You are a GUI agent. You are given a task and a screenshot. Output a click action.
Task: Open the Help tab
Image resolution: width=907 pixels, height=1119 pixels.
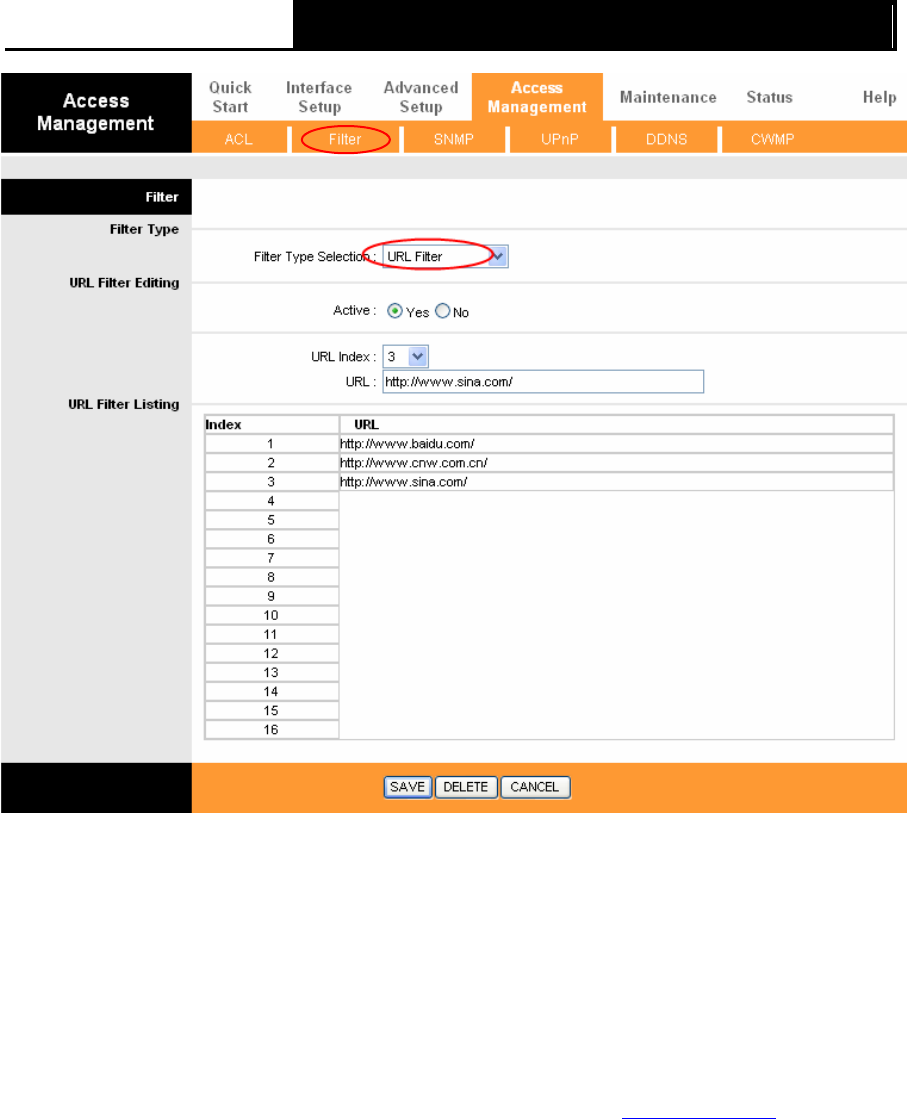pos(879,97)
